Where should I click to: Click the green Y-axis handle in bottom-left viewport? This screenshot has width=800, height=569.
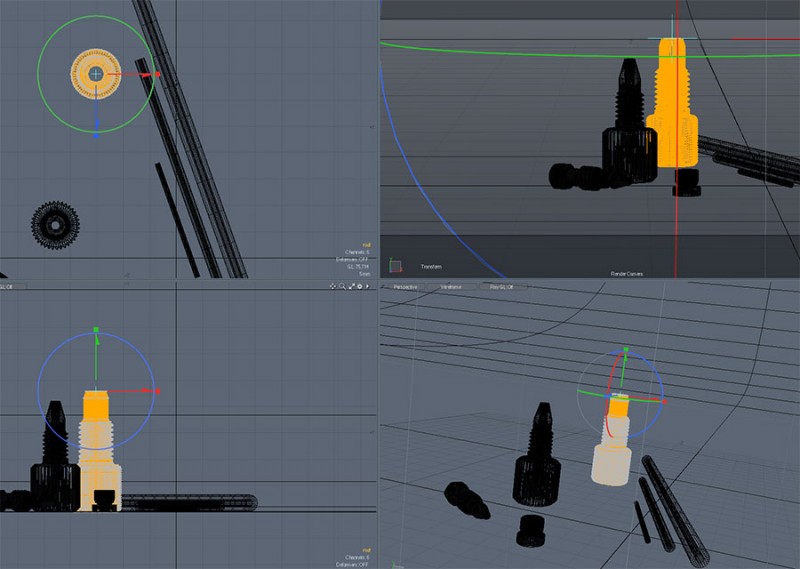pyautogui.click(x=96, y=330)
